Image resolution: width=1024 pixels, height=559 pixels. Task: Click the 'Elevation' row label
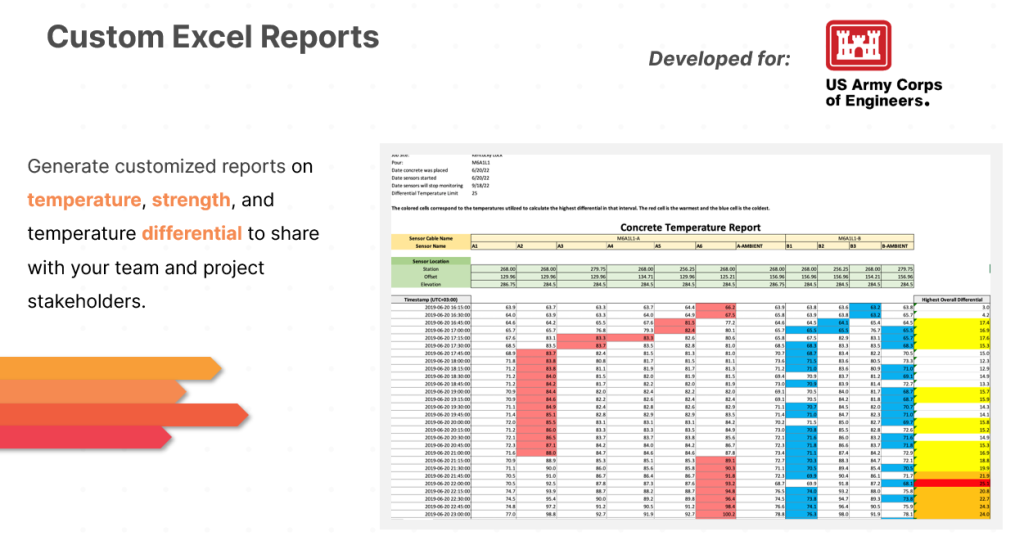coord(431,285)
